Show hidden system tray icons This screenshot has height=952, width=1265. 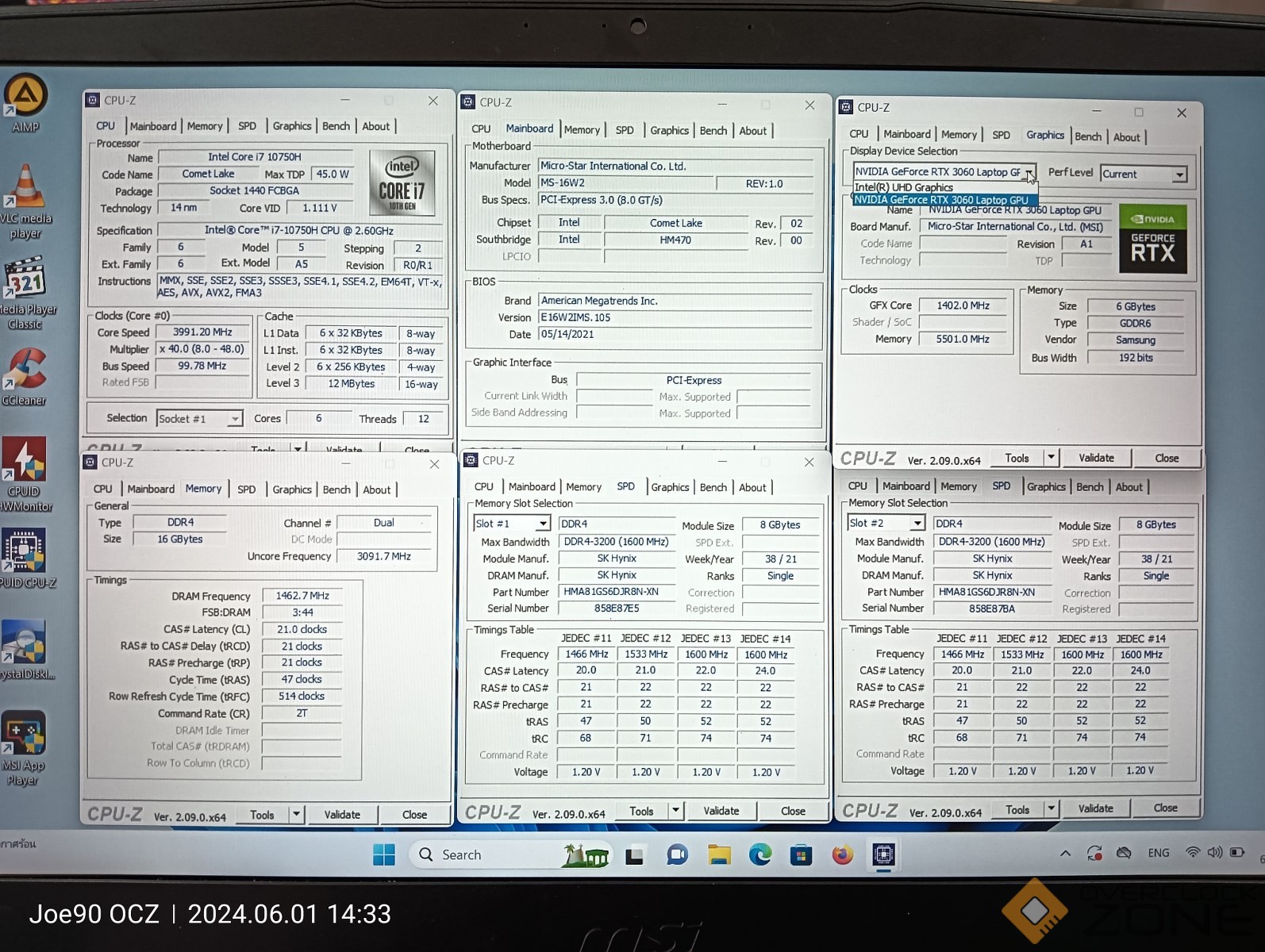click(1065, 854)
